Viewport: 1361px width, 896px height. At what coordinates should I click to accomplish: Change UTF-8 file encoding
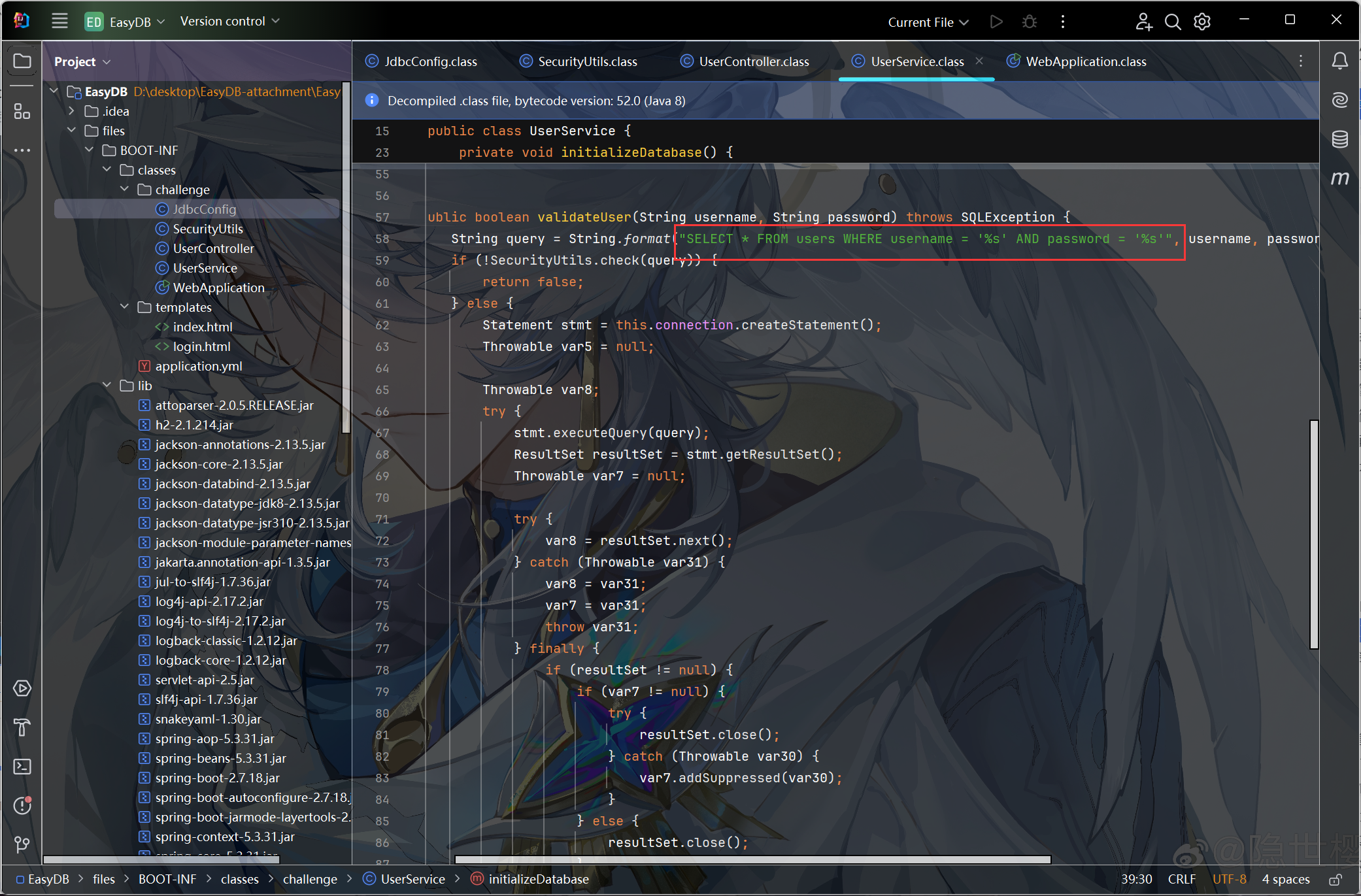click(x=1230, y=879)
